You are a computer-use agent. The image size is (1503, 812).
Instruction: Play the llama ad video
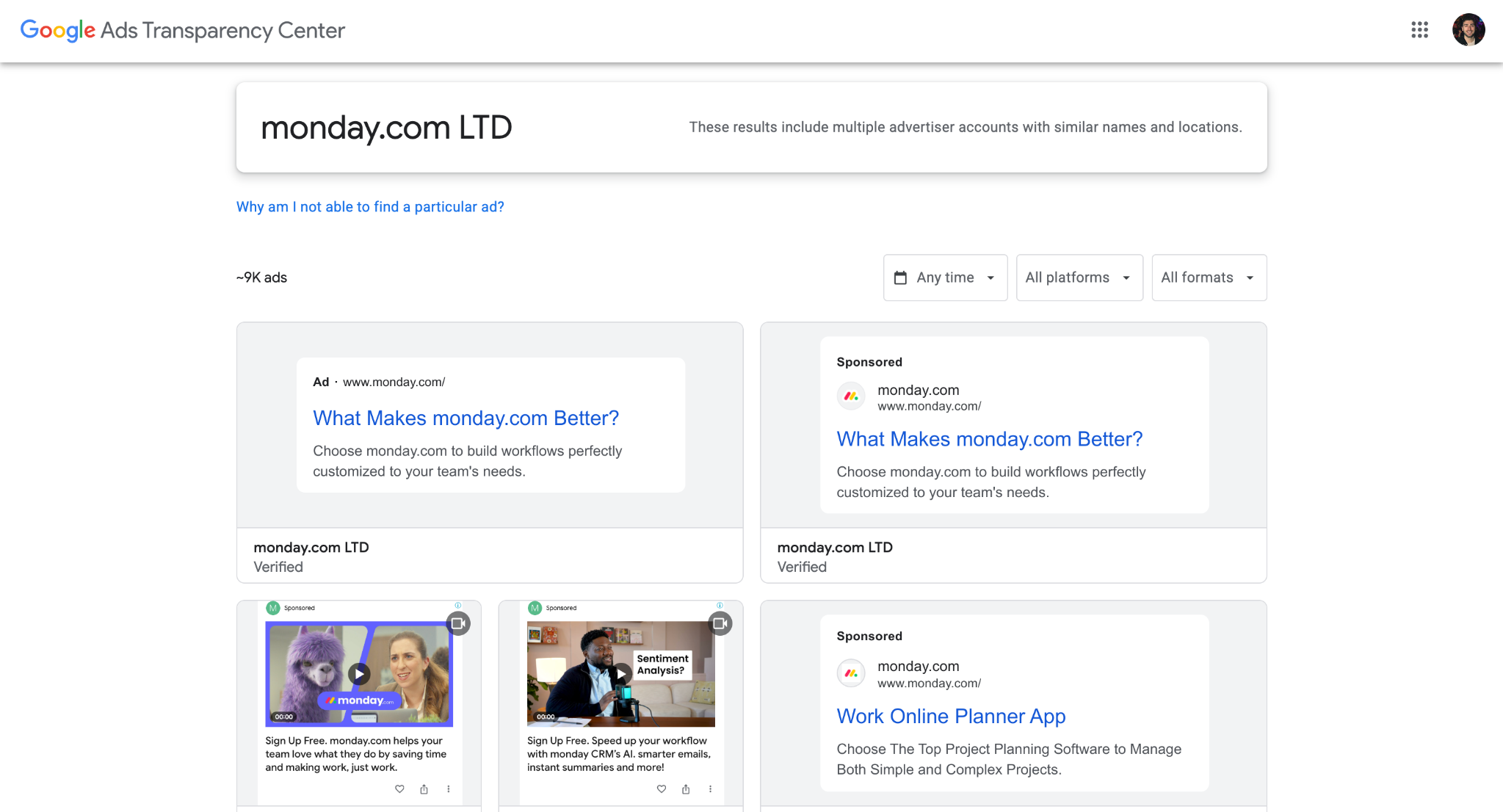(x=360, y=673)
